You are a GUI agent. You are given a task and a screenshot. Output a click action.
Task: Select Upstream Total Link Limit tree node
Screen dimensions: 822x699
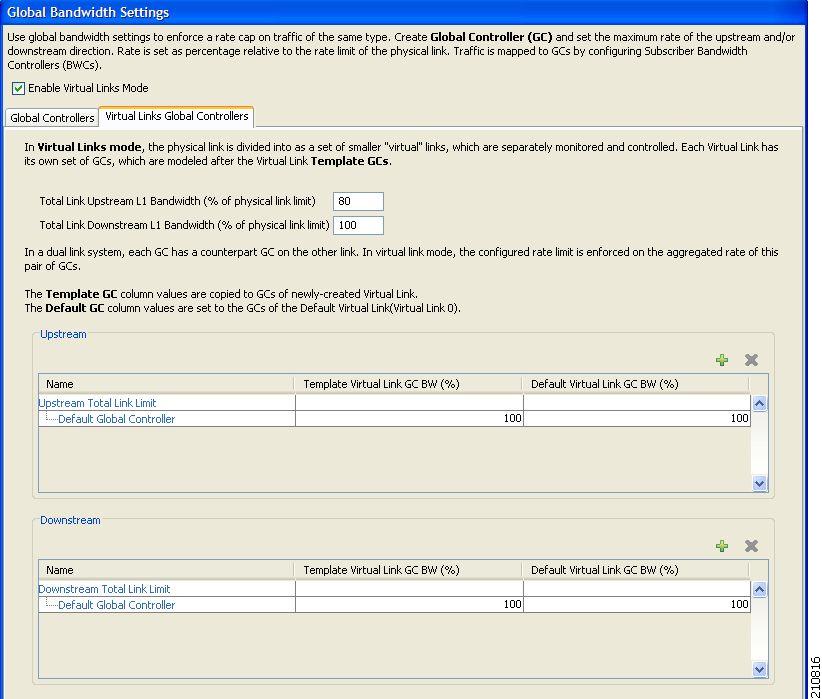pos(97,403)
